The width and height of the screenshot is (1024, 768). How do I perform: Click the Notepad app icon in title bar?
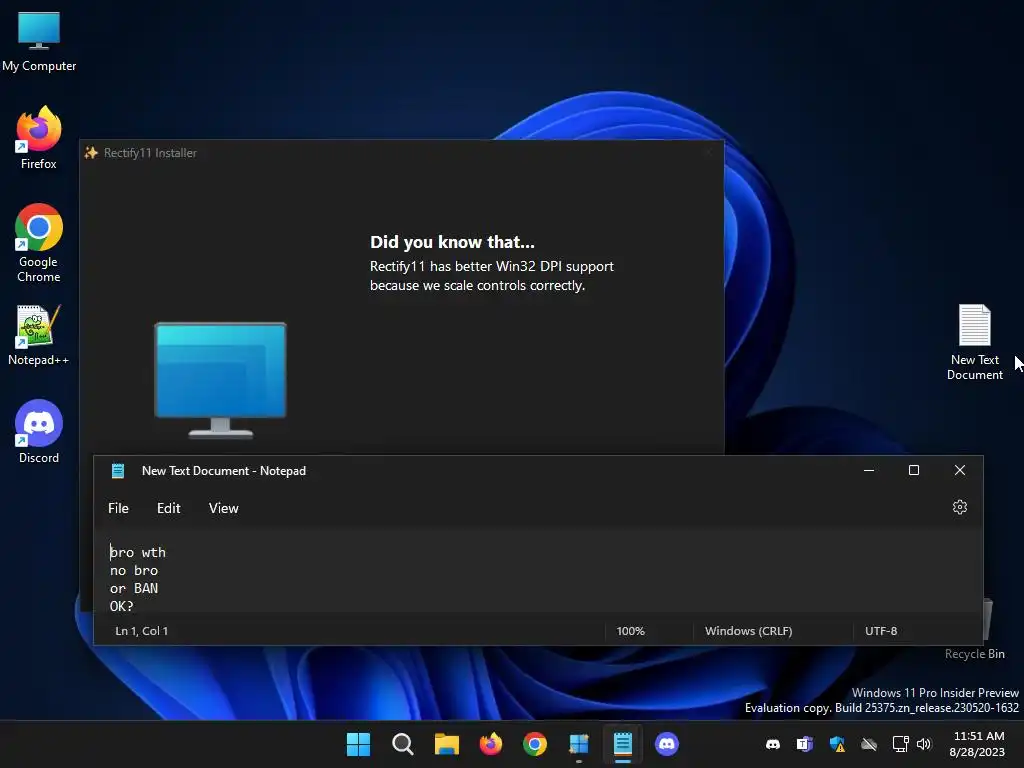(x=118, y=471)
